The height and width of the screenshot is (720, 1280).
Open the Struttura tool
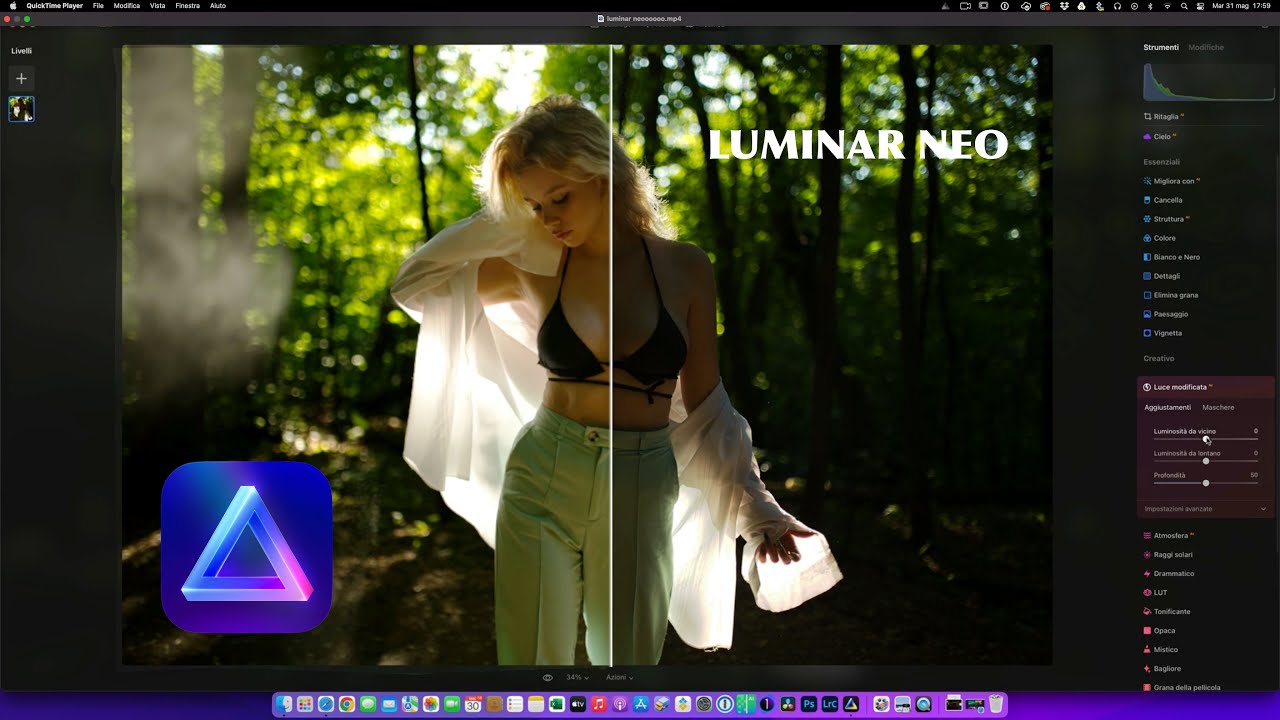[1168, 219]
